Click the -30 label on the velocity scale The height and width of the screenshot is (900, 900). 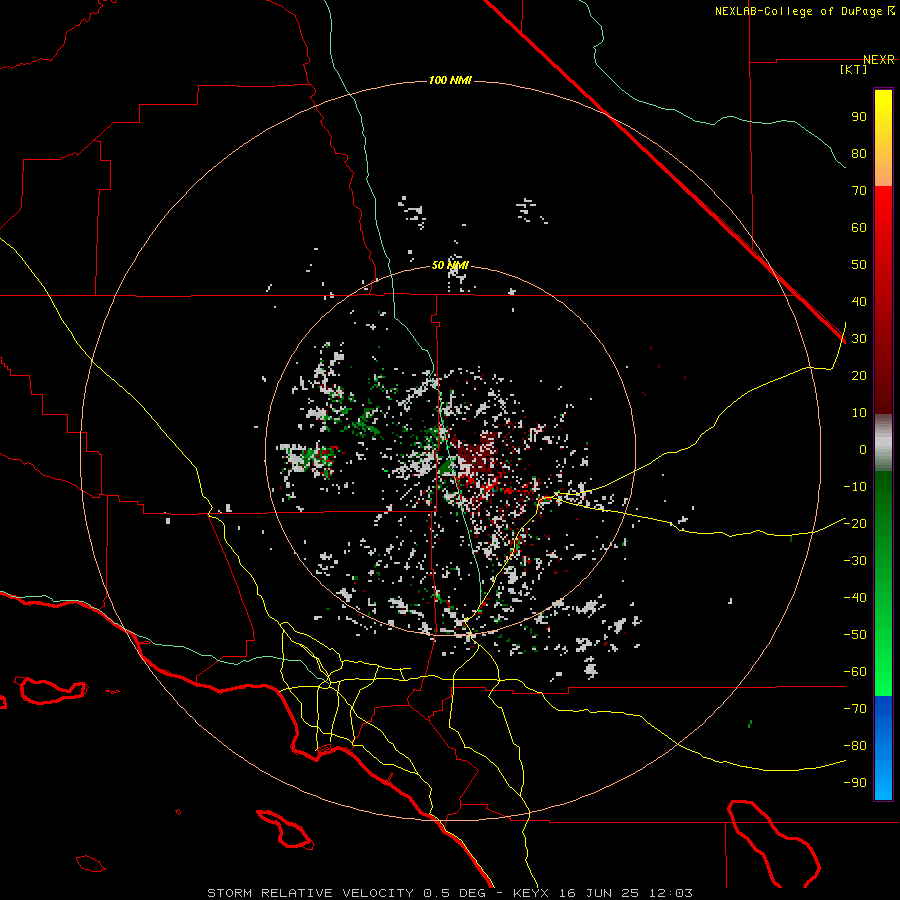coord(855,561)
